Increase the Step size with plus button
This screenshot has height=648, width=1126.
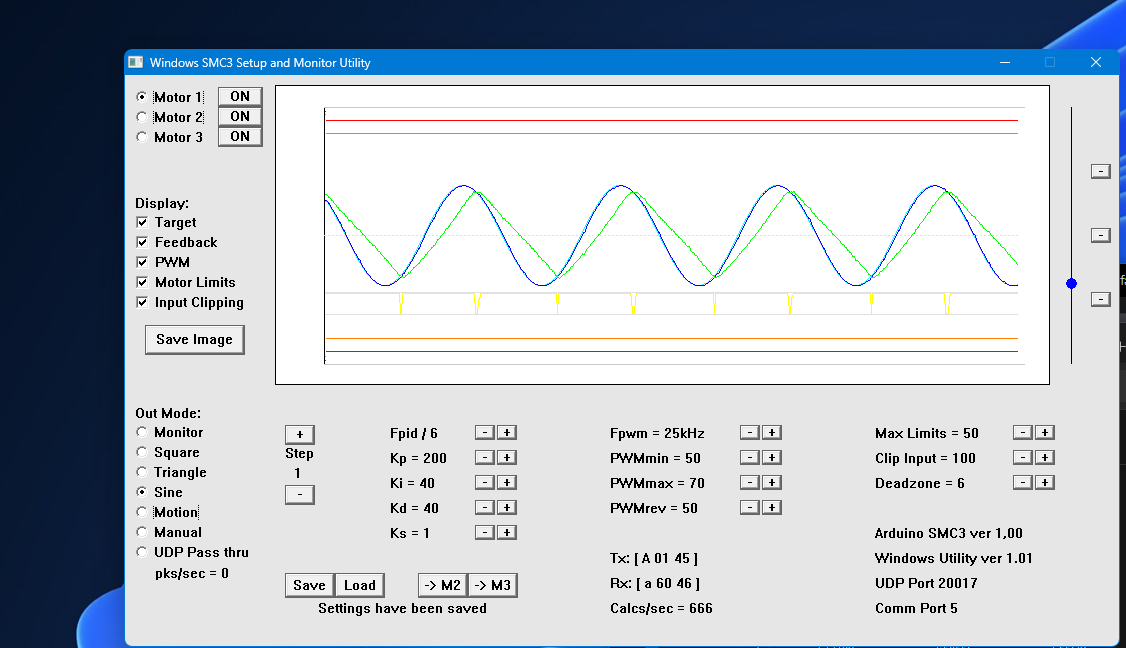click(x=299, y=434)
